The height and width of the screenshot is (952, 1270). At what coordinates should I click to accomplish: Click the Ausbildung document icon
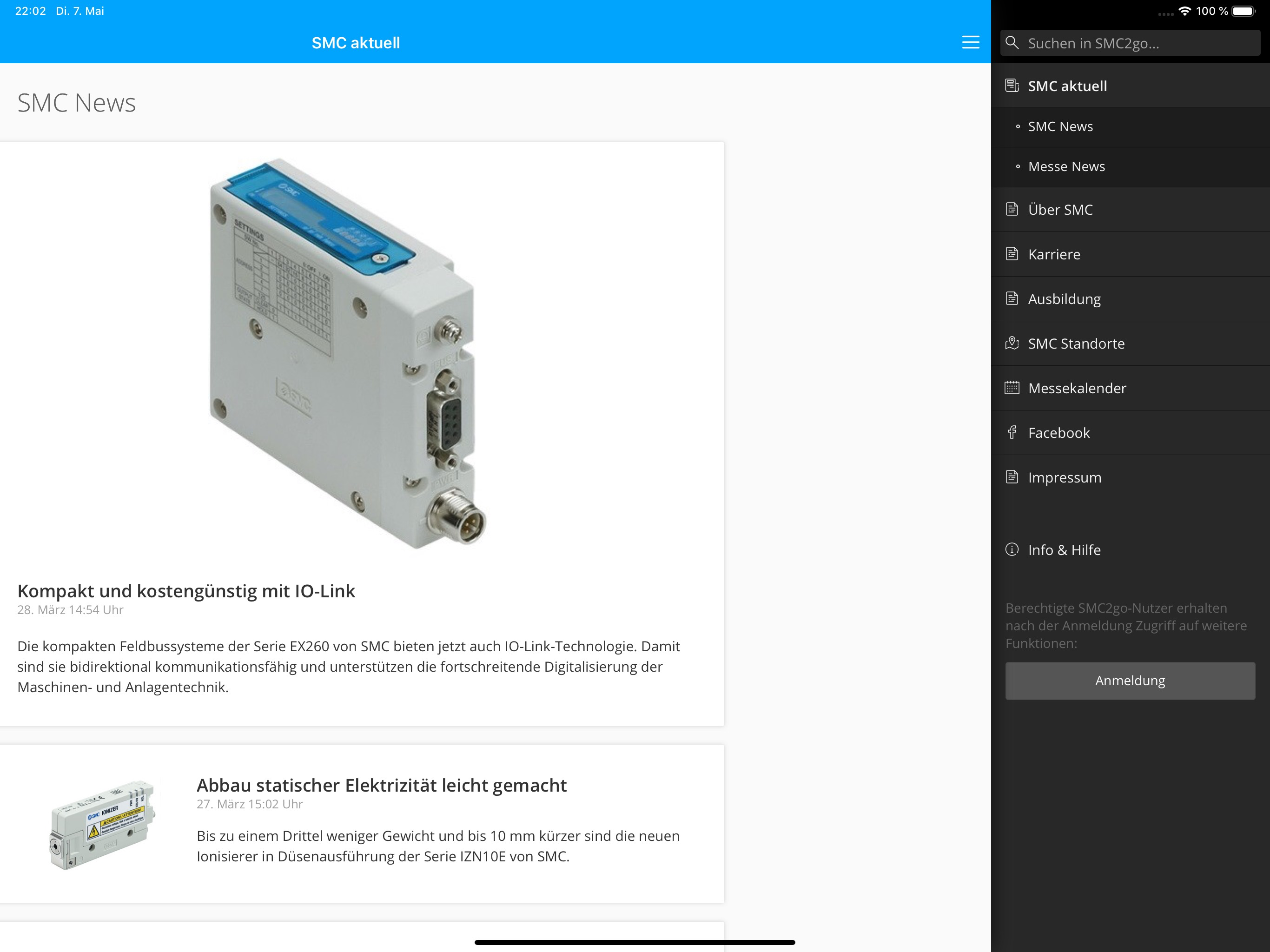1012,298
